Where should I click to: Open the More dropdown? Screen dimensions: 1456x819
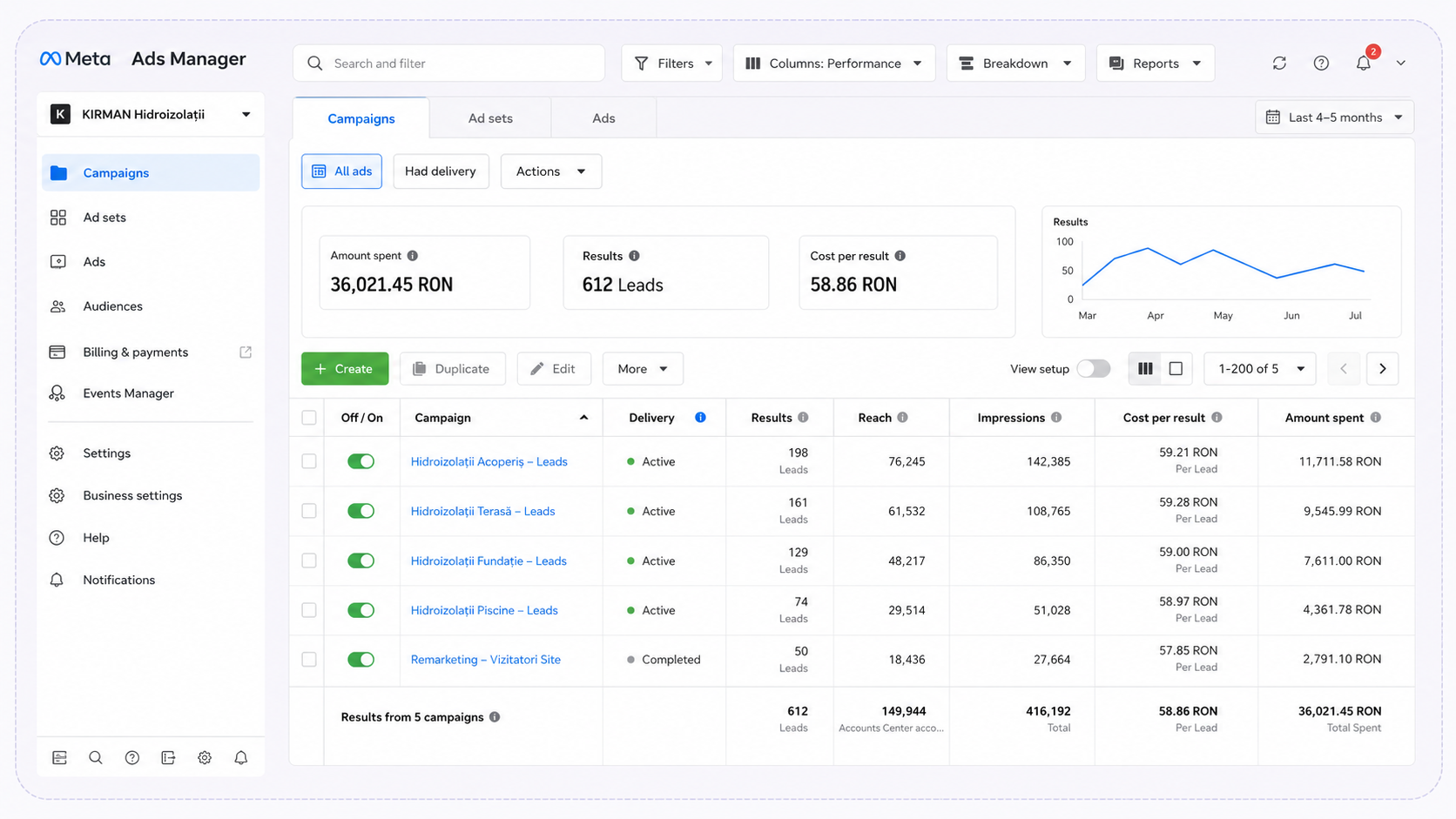(x=643, y=369)
